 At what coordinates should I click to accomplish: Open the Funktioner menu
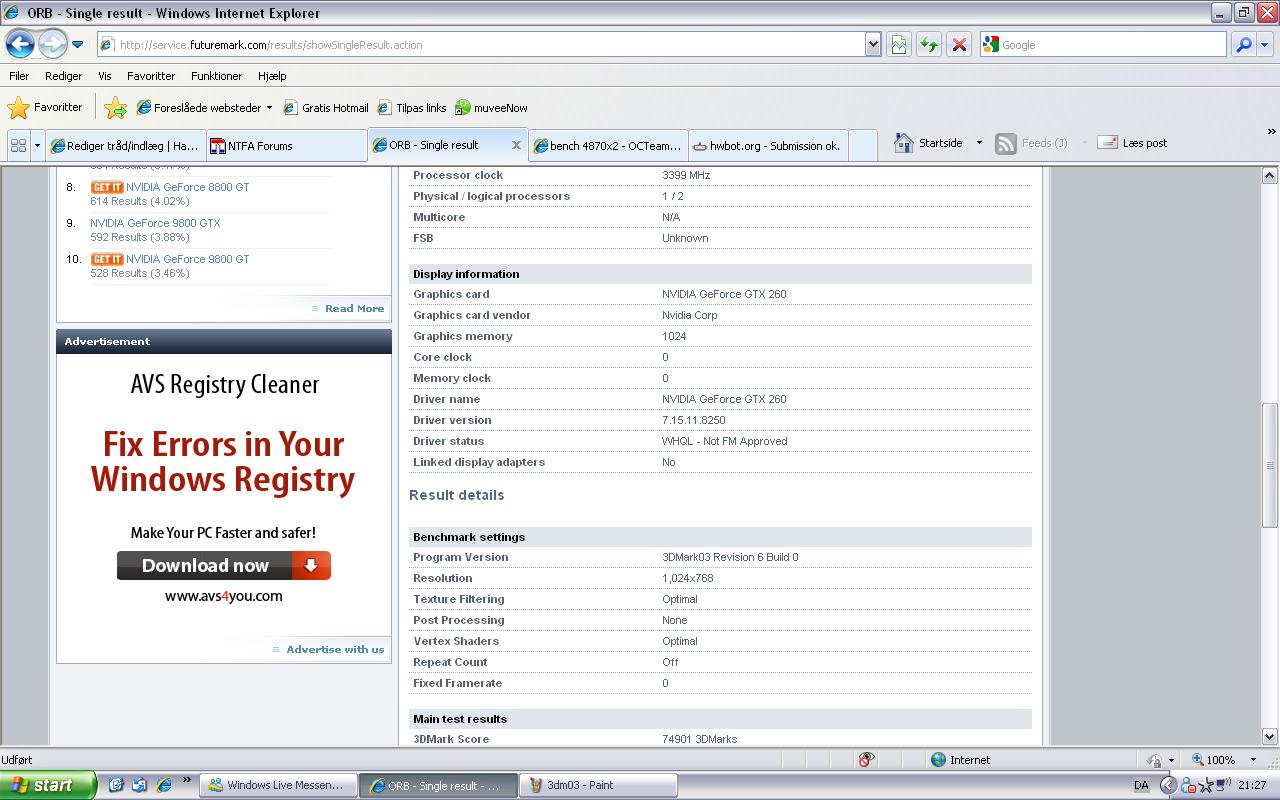[216, 76]
